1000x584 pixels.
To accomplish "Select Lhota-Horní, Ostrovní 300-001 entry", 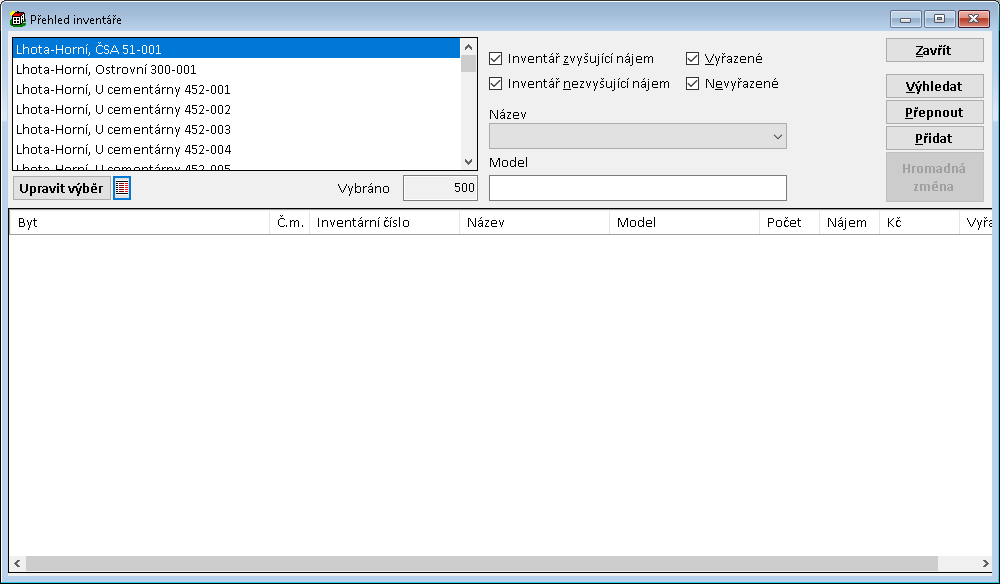I will click(x=106, y=70).
